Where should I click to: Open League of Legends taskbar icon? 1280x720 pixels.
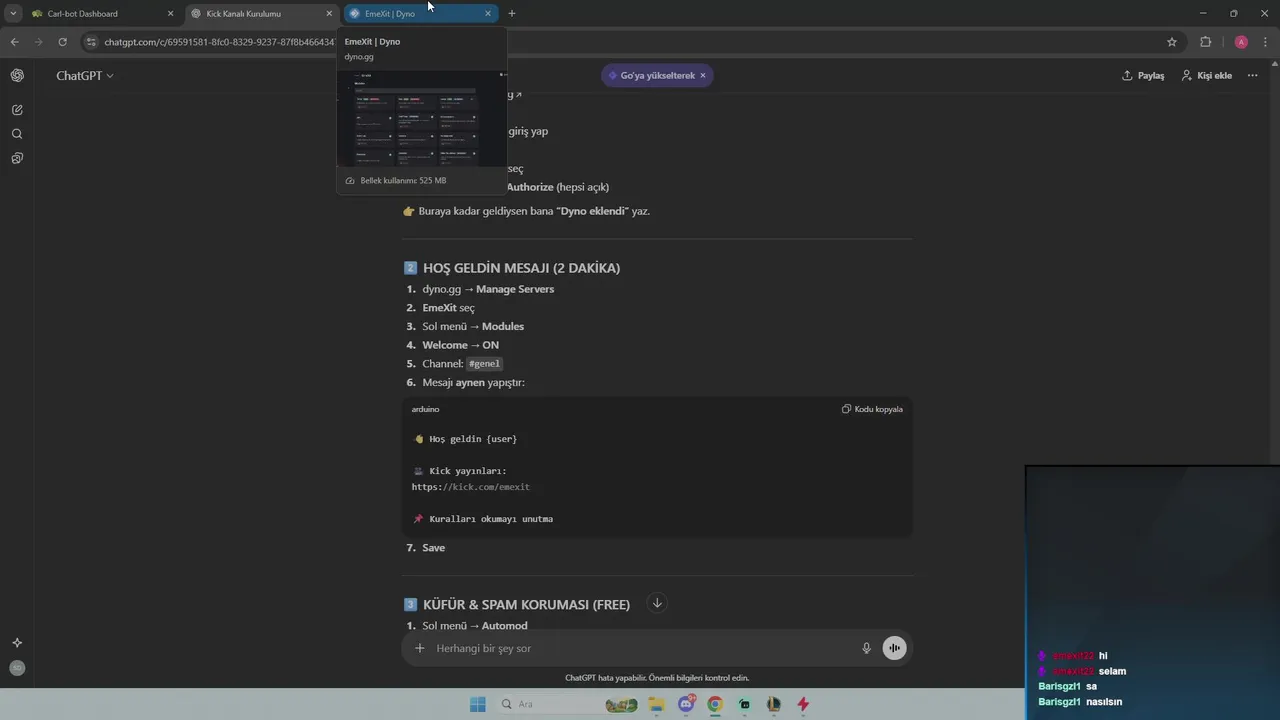pos(773,704)
